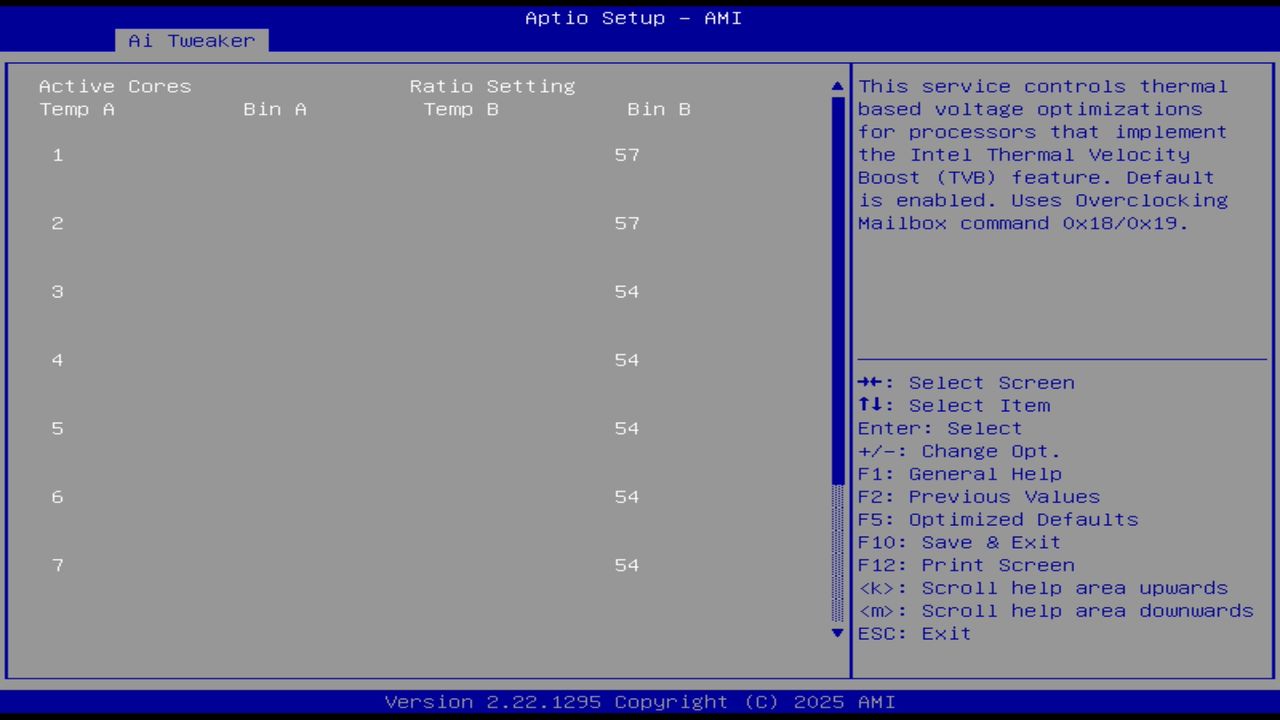Click the scroll-down arrow on the list scrollbar
The width and height of the screenshot is (1280, 720).
pyautogui.click(x=836, y=633)
